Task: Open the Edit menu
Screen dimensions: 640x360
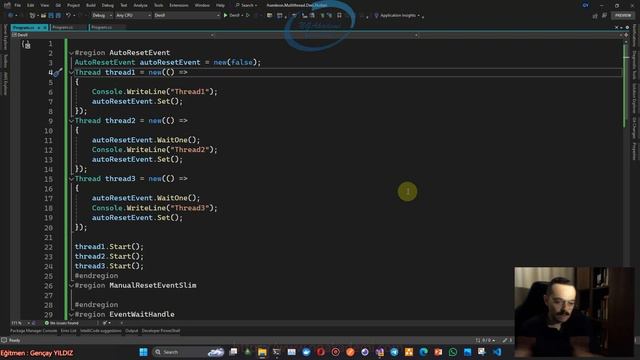Action: point(31,5)
